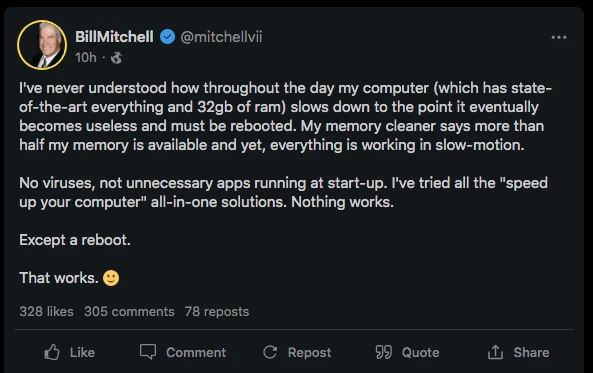Click the Repost text label
This screenshot has height=373, width=593.
[x=309, y=353]
